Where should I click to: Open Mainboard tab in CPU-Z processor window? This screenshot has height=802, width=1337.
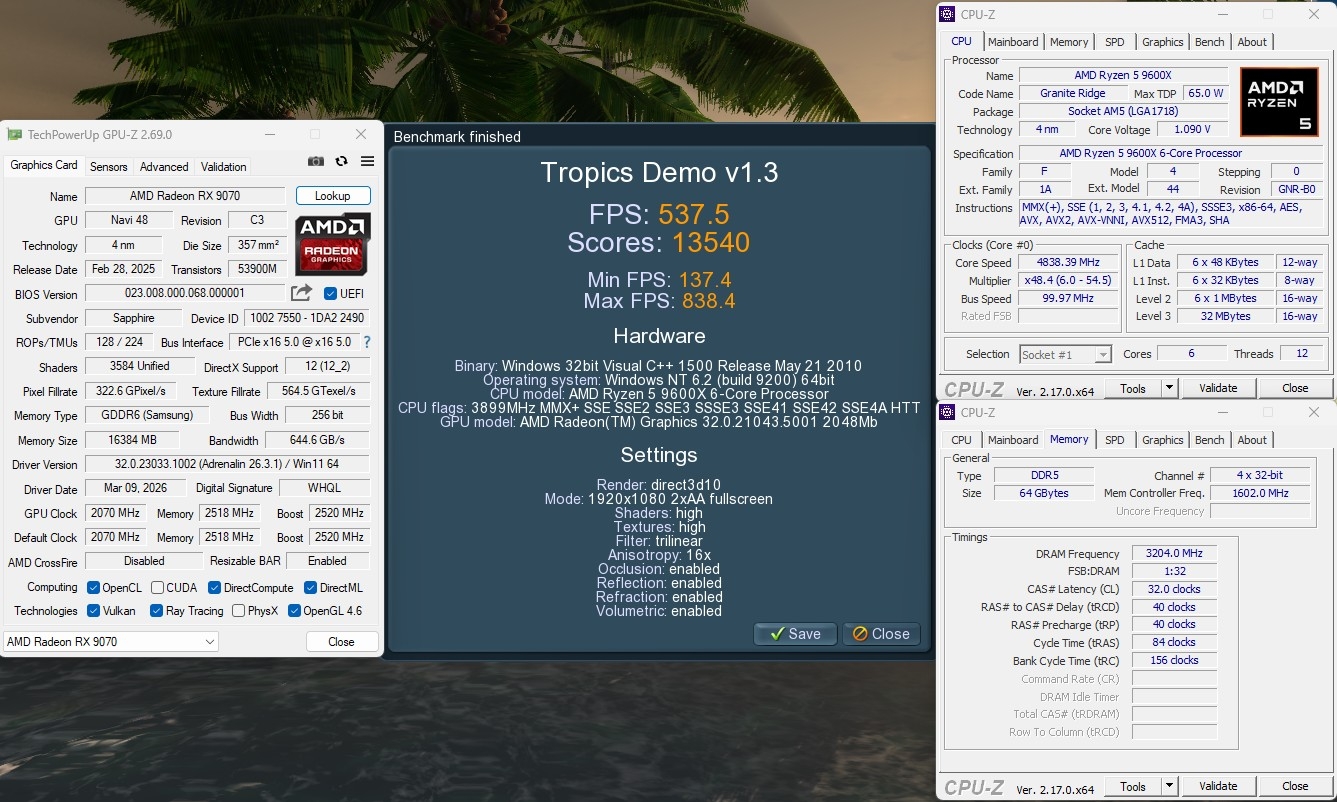coord(1013,42)
